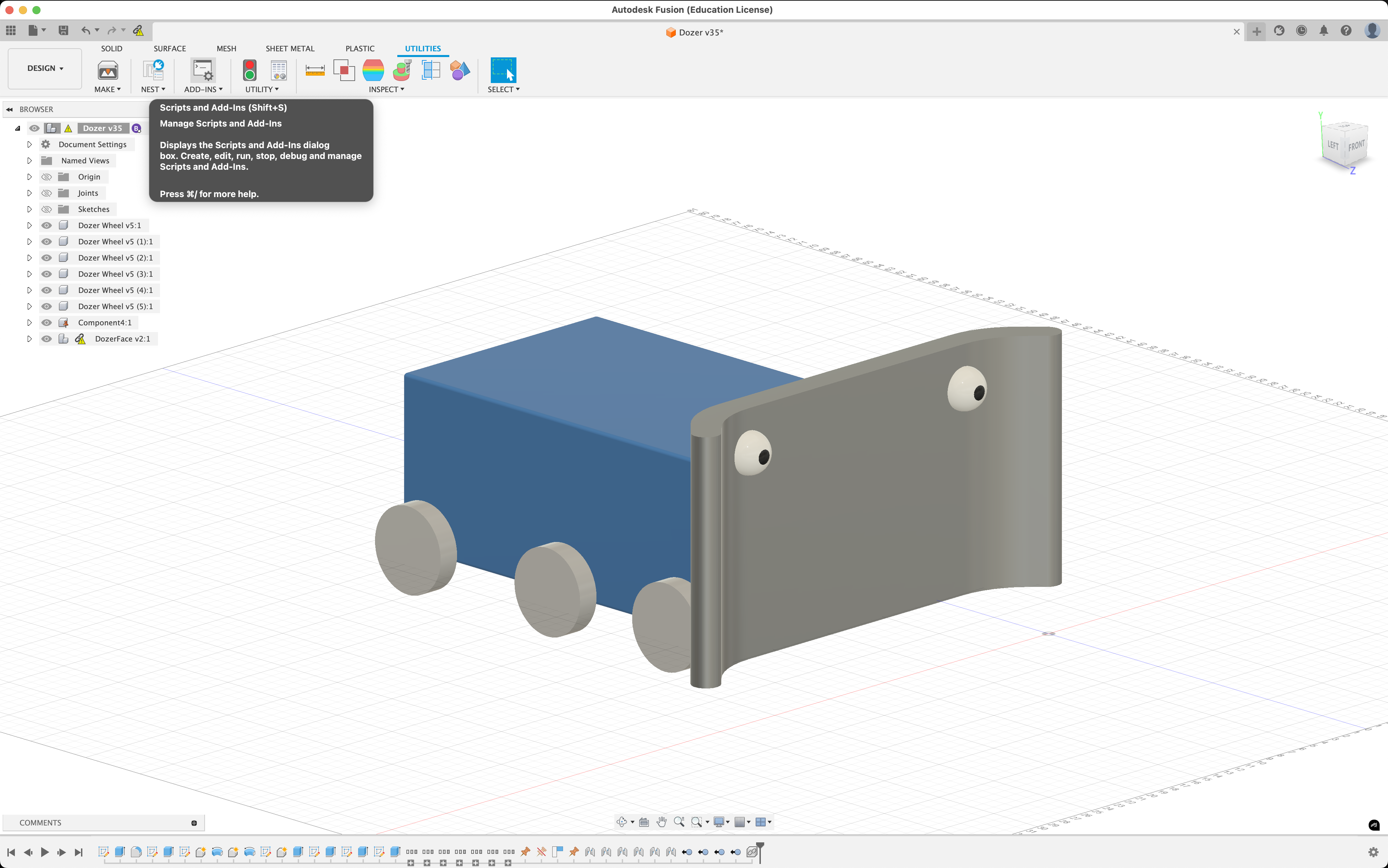
Task: Jump to the timeline beginning
Action: [x=11, y=852]
